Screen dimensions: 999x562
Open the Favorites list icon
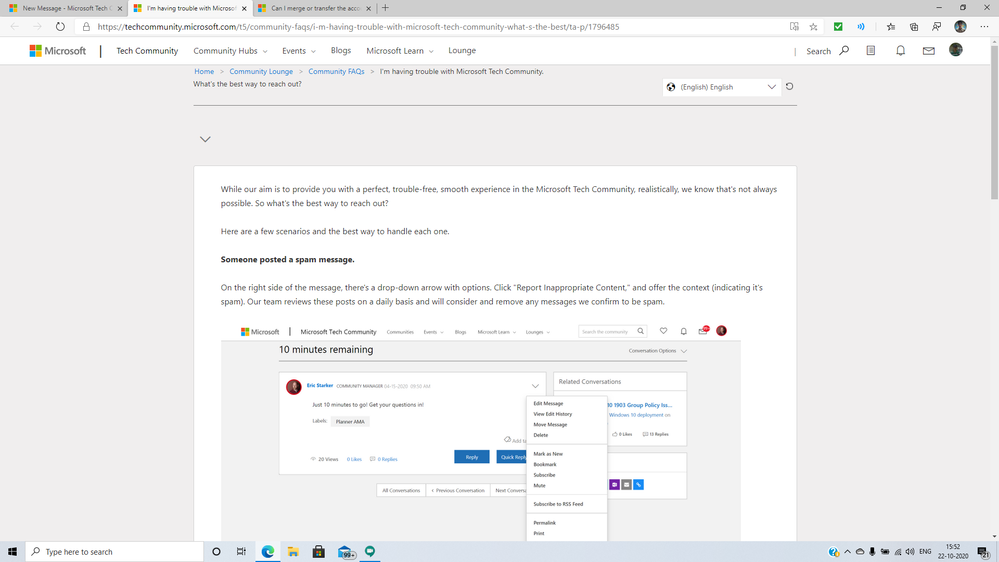[x=891, y=27]
